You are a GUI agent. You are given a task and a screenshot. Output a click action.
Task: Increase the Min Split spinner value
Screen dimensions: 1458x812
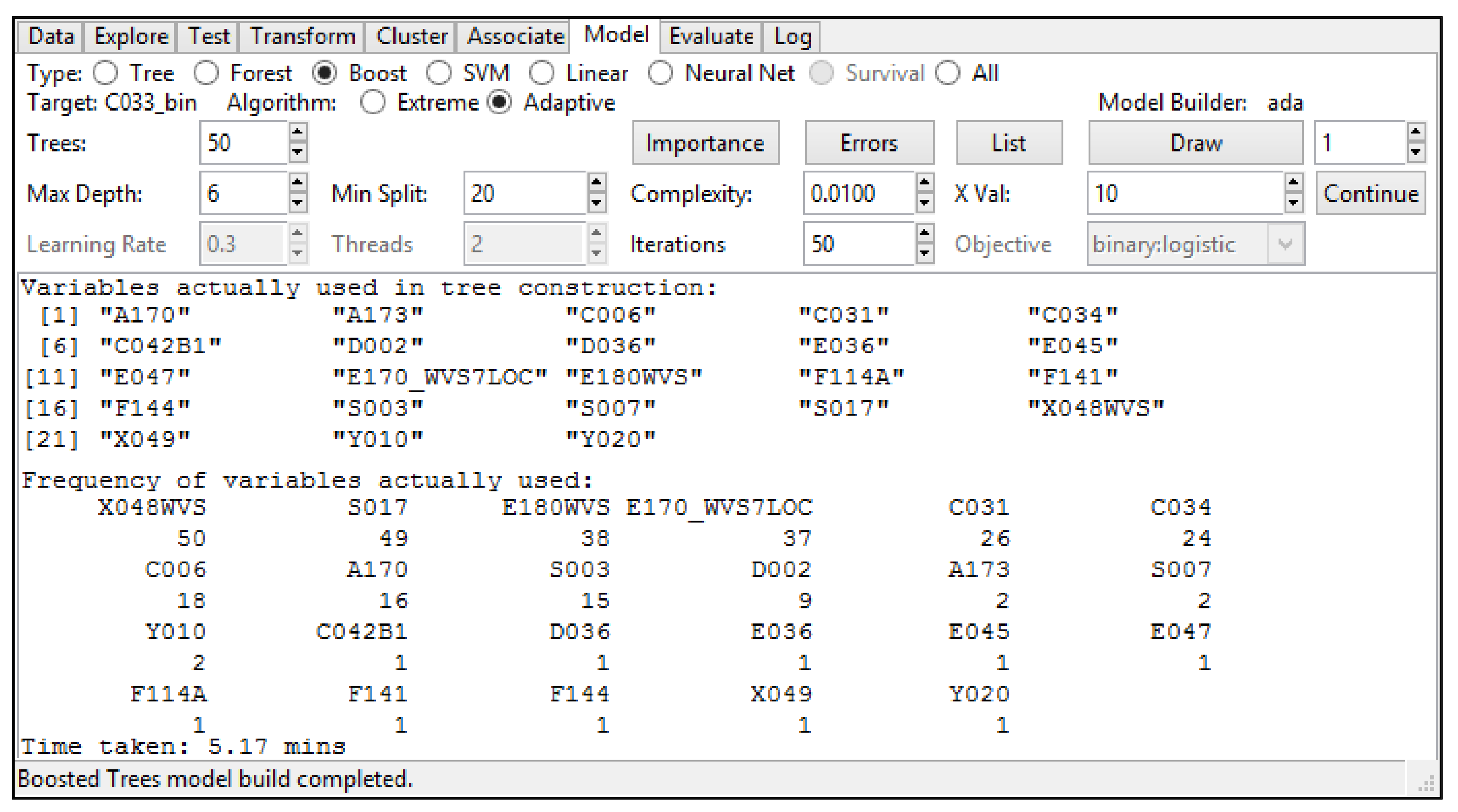click(596, 183)
